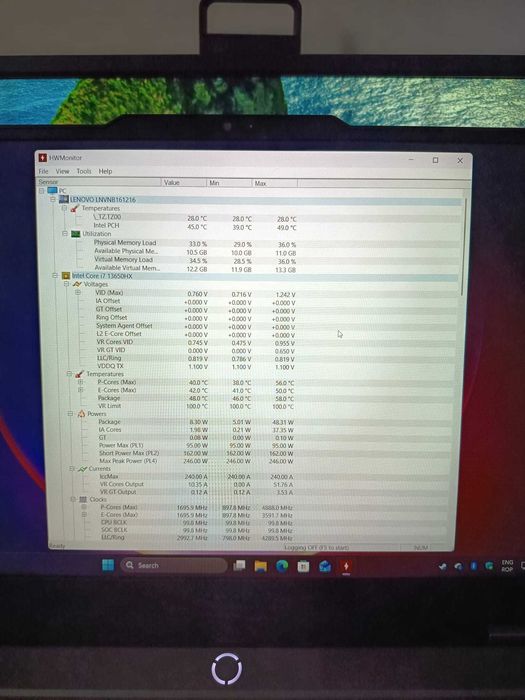Click the HWMonitor title bar app icon
The image size is (525, 700).
pos(42,158)
